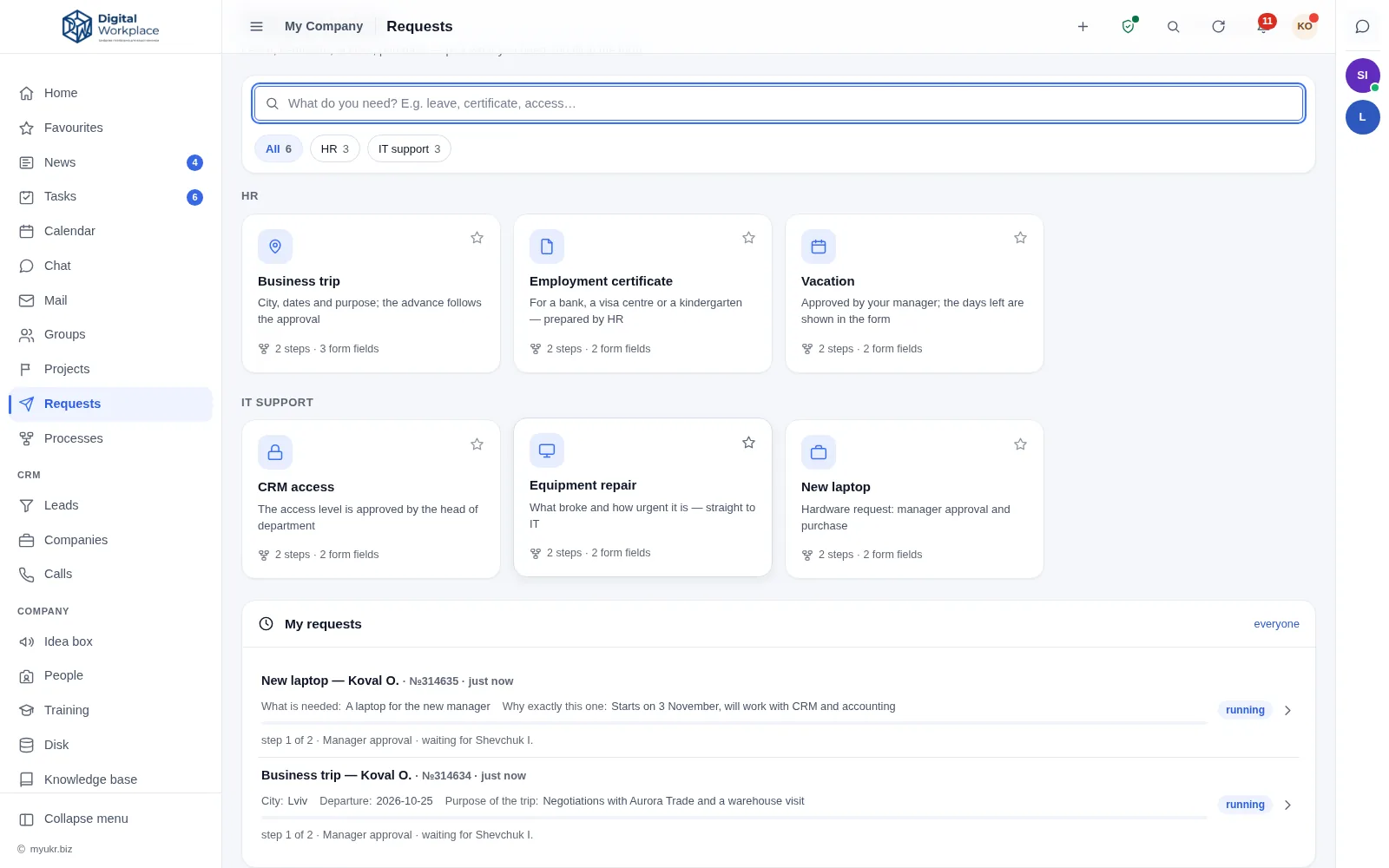Image resolution: width=1389 pixels, height=868 pixels.
Task: Click the Business trip location pin icon
Action: coord(275,247)
